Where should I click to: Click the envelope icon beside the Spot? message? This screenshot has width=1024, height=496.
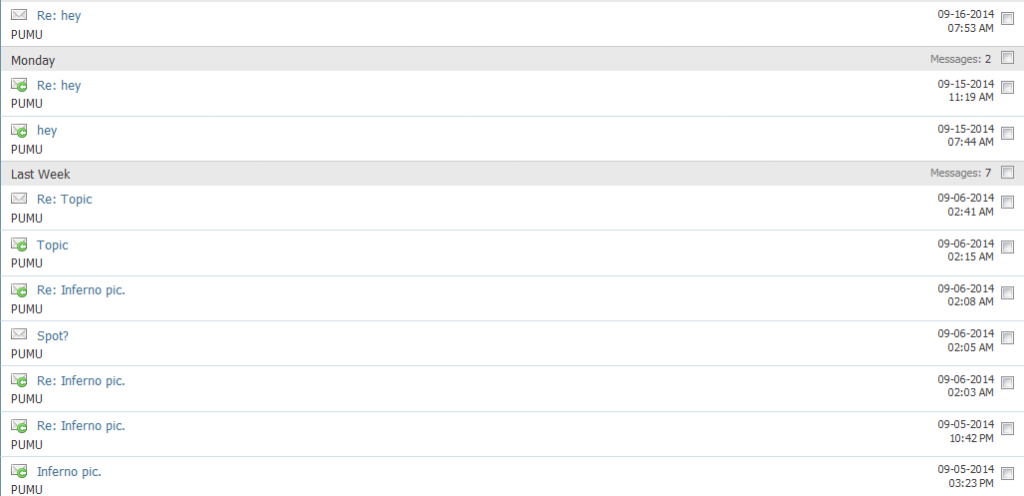pyautogui.click(x=19, y=335)
